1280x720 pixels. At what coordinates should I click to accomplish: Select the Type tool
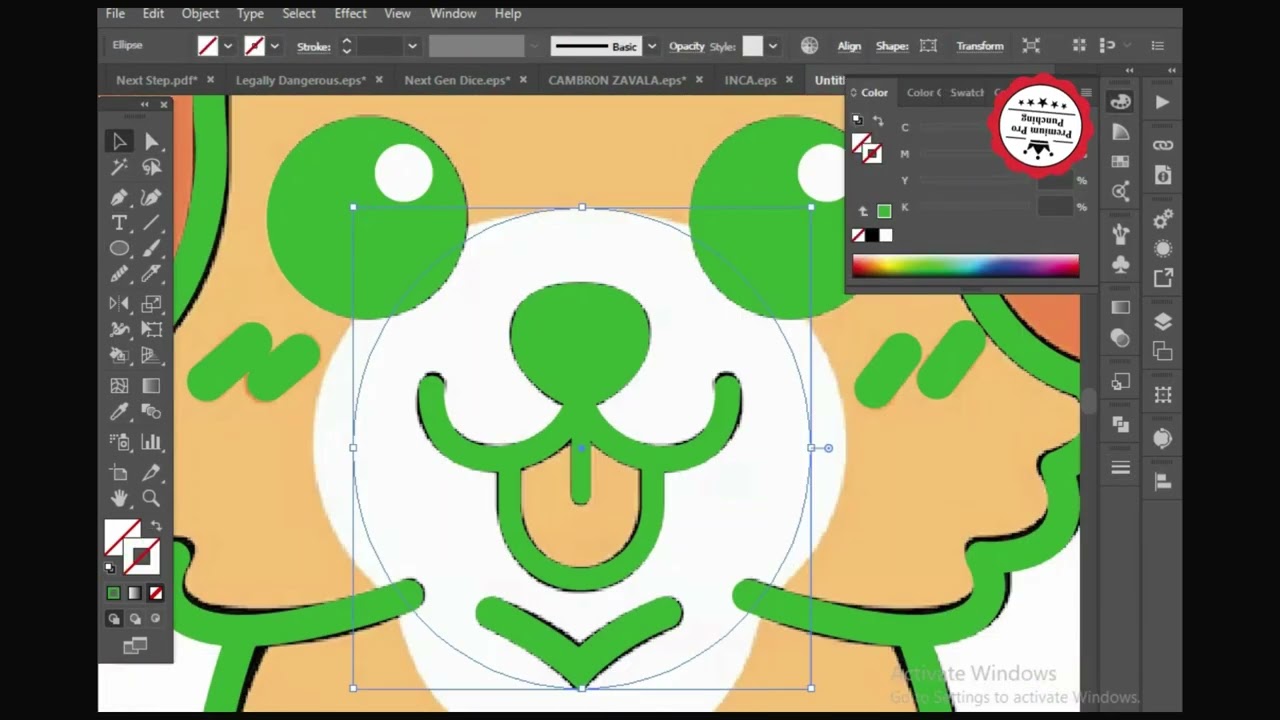tap(119, 223)
